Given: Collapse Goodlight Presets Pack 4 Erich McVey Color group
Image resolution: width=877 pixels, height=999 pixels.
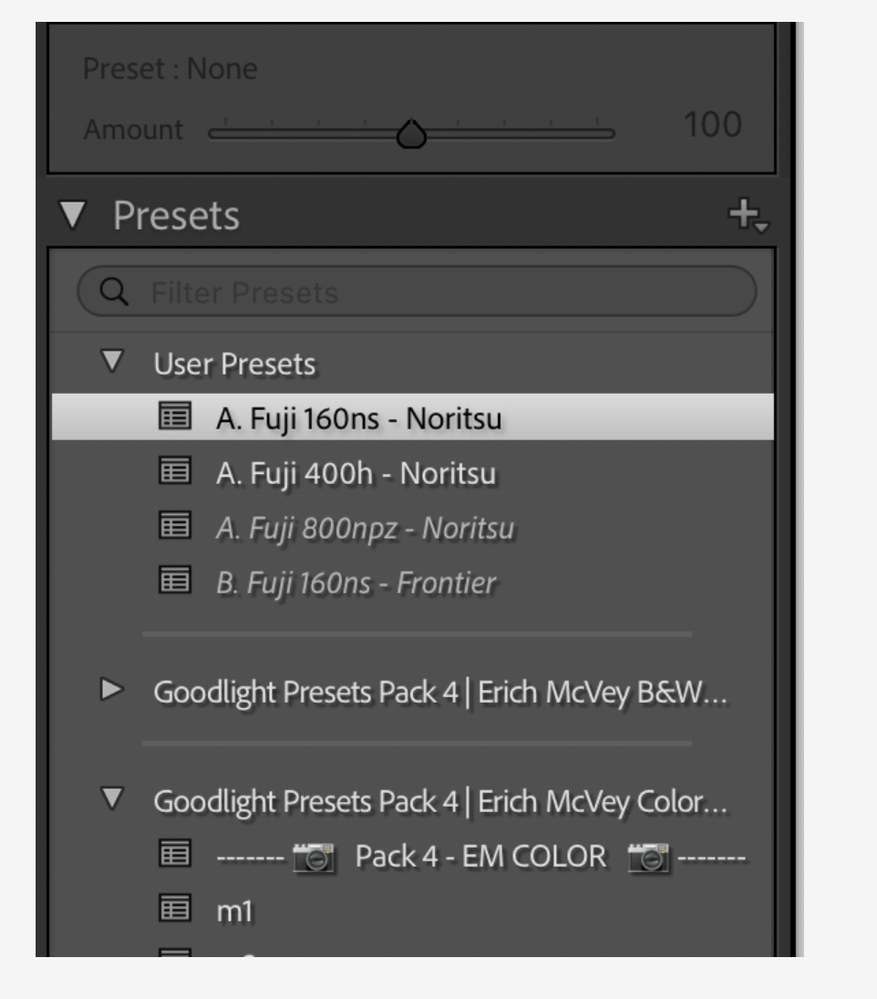Looking at the screenshot, I should [x=112, y=799].
